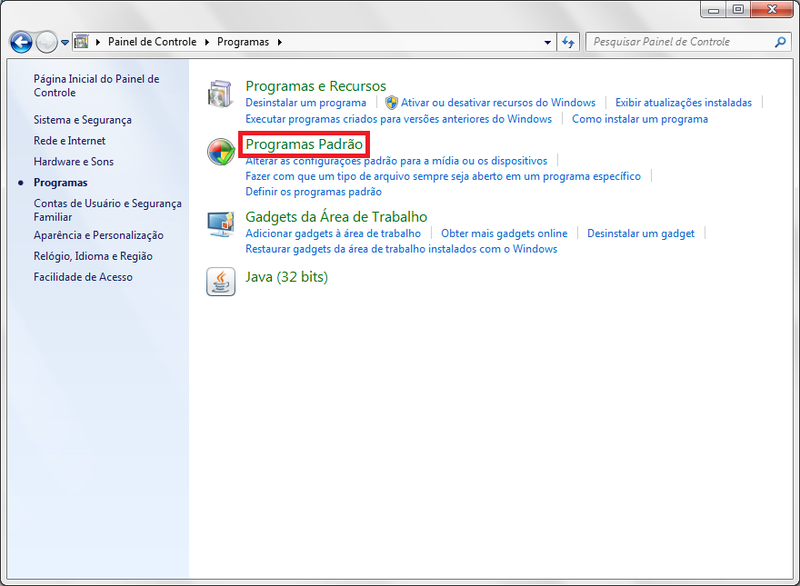800x586 pixels.
Task: Click the Programas e Recursos icon
Action: (x=220, y=94)
